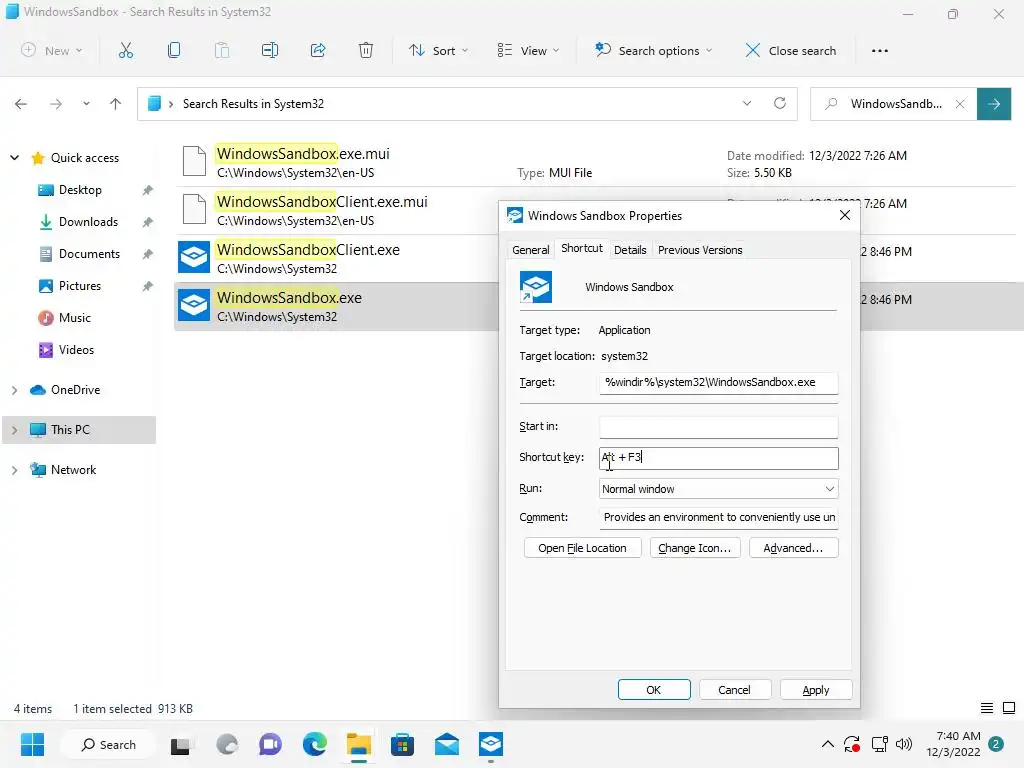The image size is (1024, 768).
Task: Select Pictures in navigation pane
Action: (80, 286)
